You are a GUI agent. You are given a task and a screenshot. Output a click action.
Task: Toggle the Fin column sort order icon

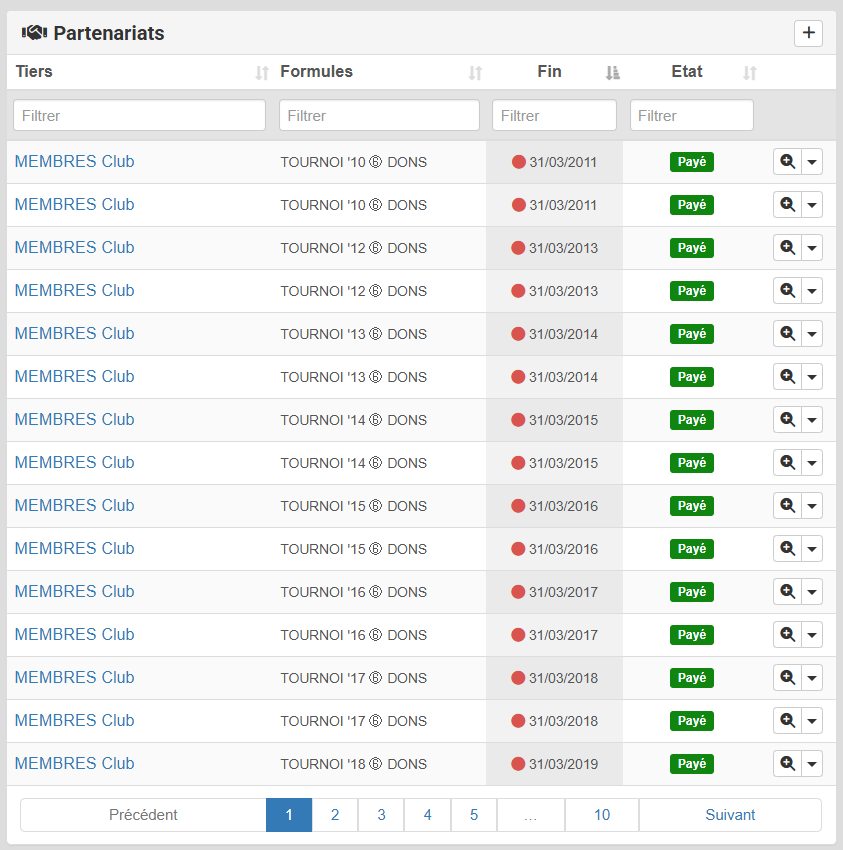(x=613, y=72)
